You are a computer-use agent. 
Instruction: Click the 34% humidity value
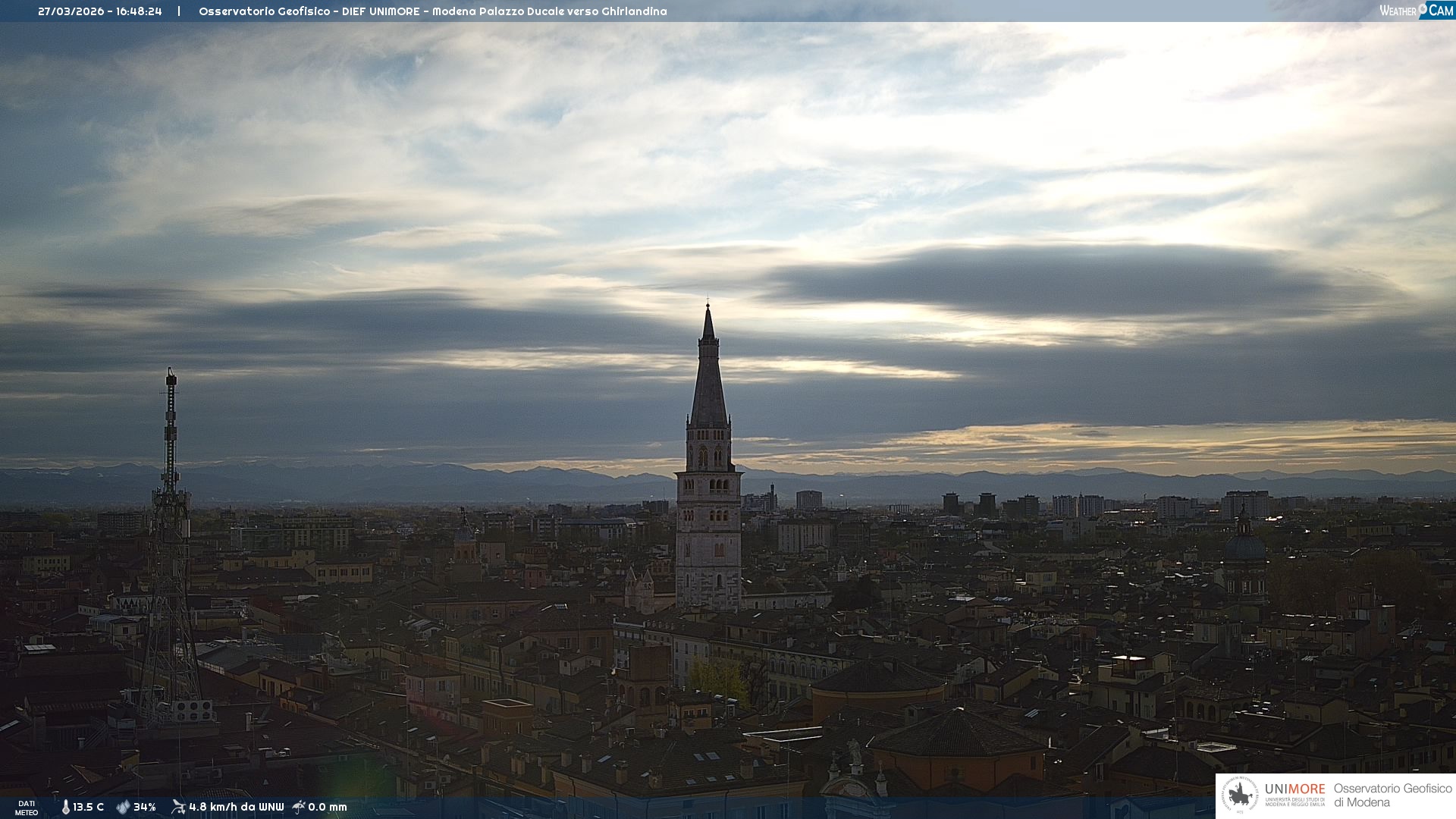144,807
